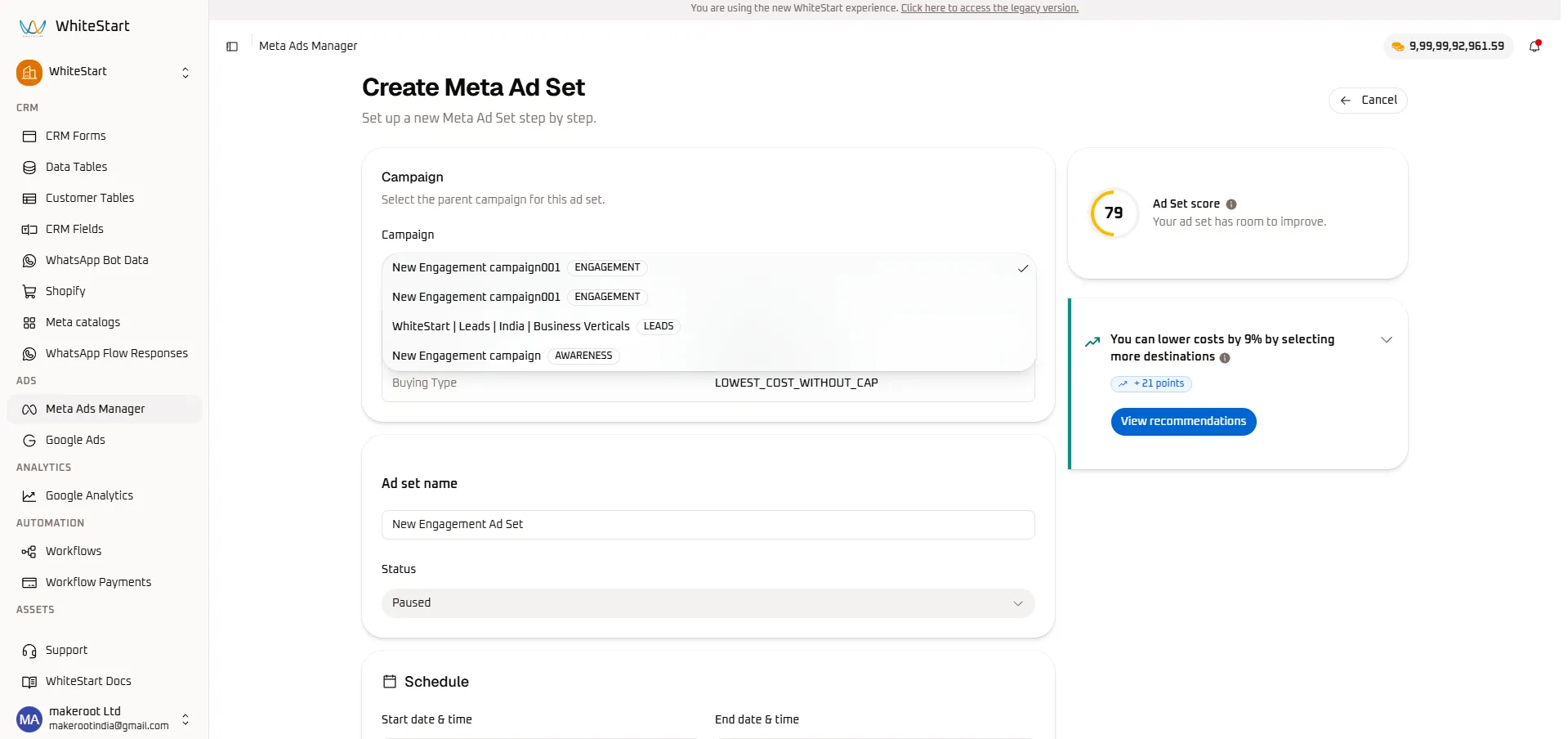
Task: Expand the WhiteStart workspace switcher
Action: pos(185,73)
